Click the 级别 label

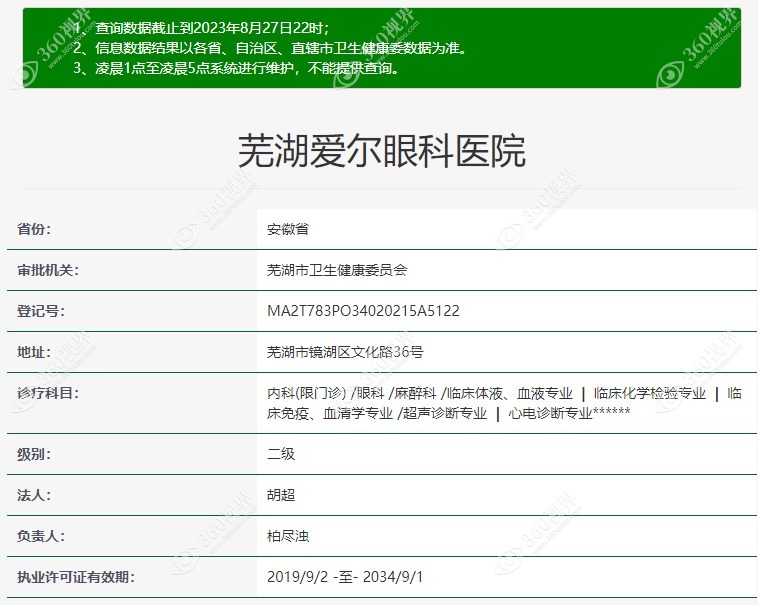click(34, 454)
